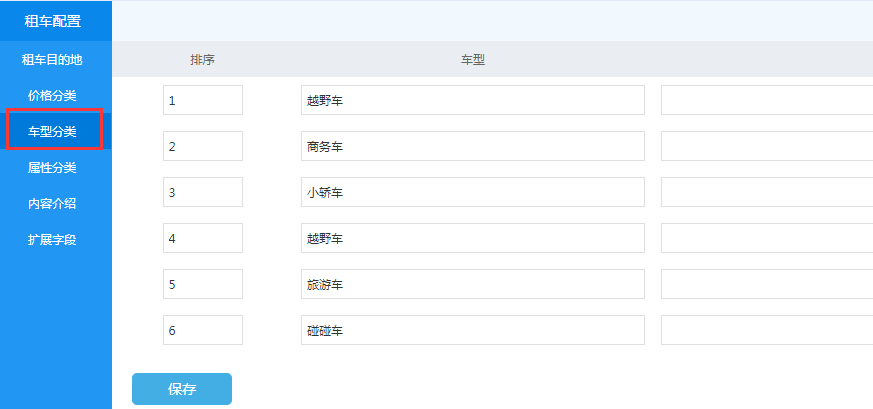Focus the sort order box showing 6

(203, 330)
